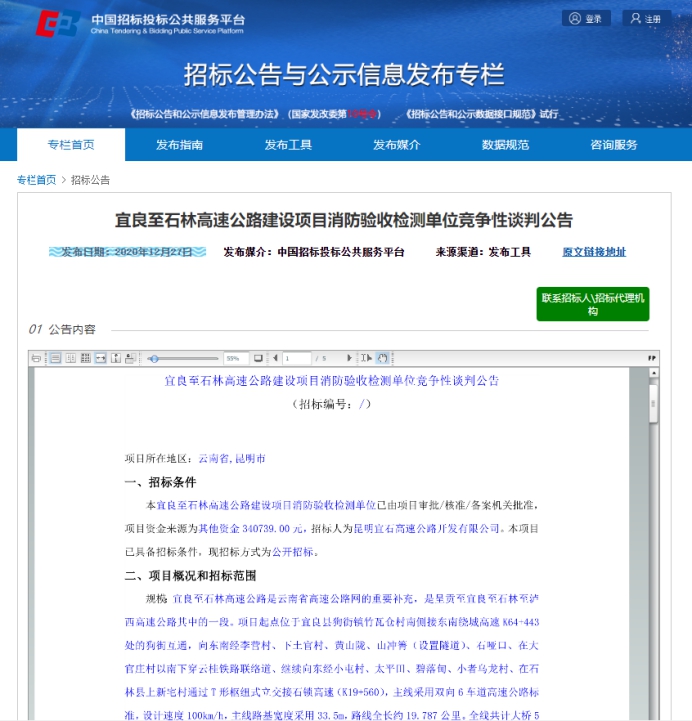This screenshot has width=692, height=721.
Task: Select the text selection cursor tool
Action: 366,358
